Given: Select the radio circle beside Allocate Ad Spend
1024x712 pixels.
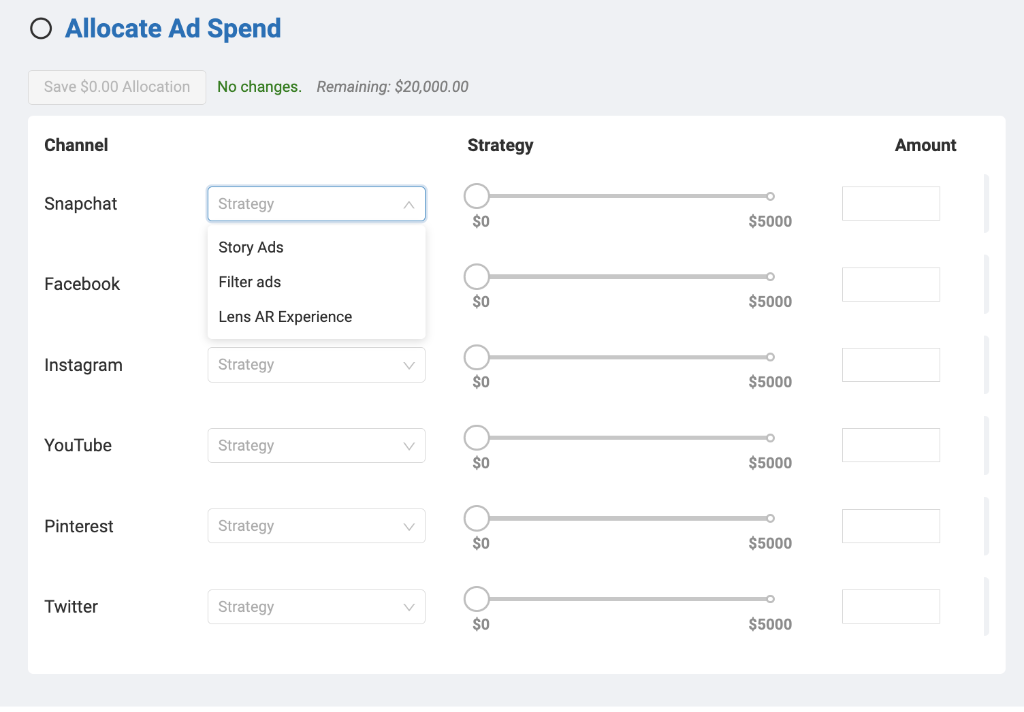Looking at the screenshot, I should click(40, 28).
